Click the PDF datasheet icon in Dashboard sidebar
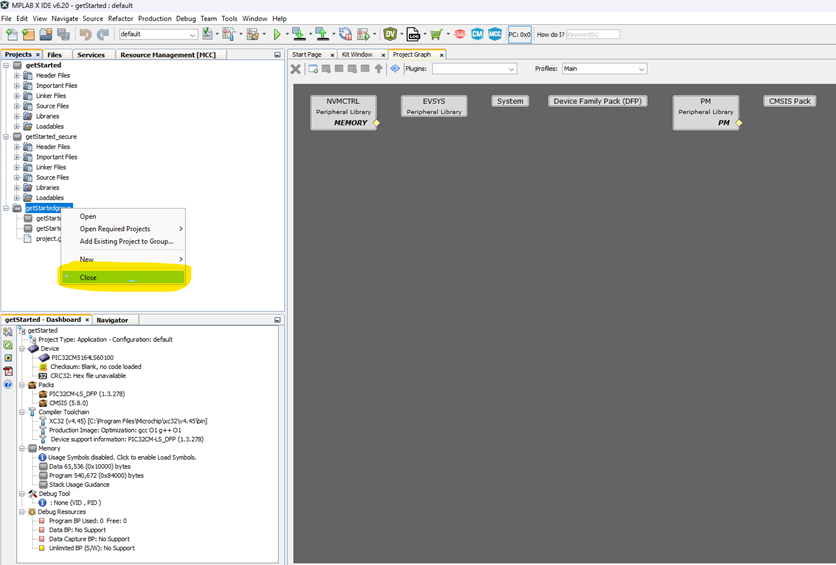The width and height of the screenshot is (836, 565). [x=8, y=371]
